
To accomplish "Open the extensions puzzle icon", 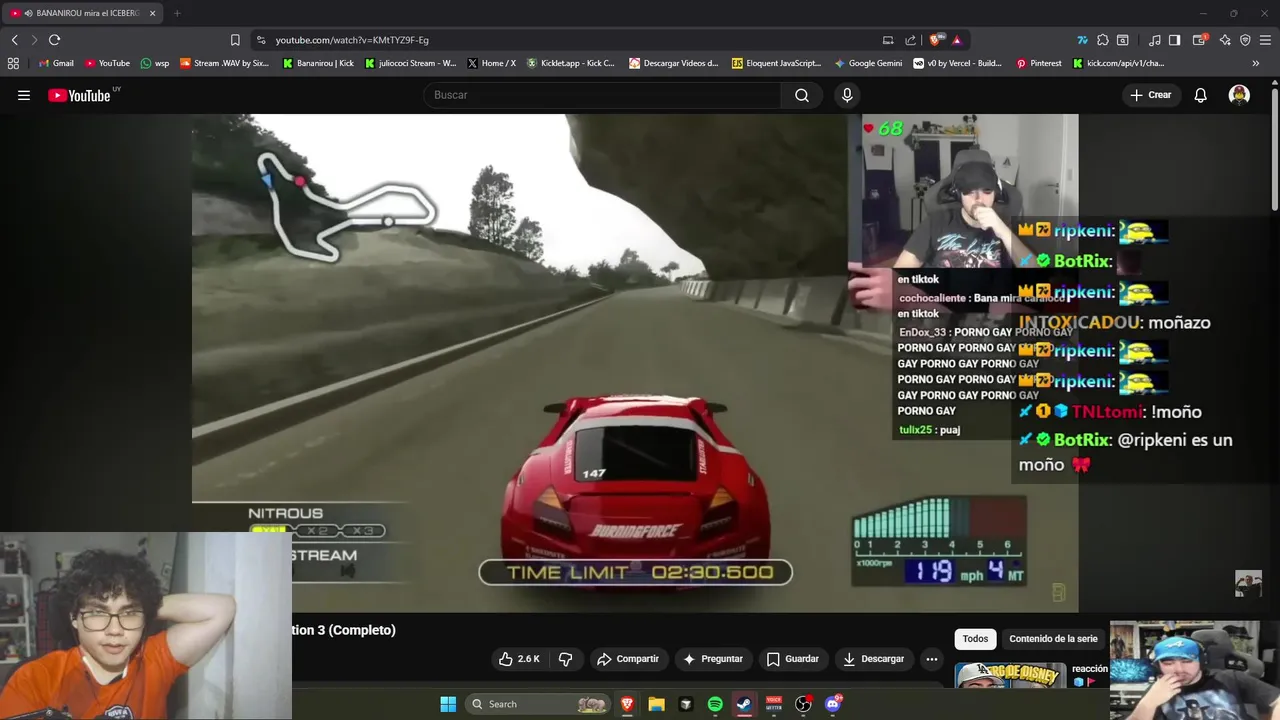I will 1103,40.
